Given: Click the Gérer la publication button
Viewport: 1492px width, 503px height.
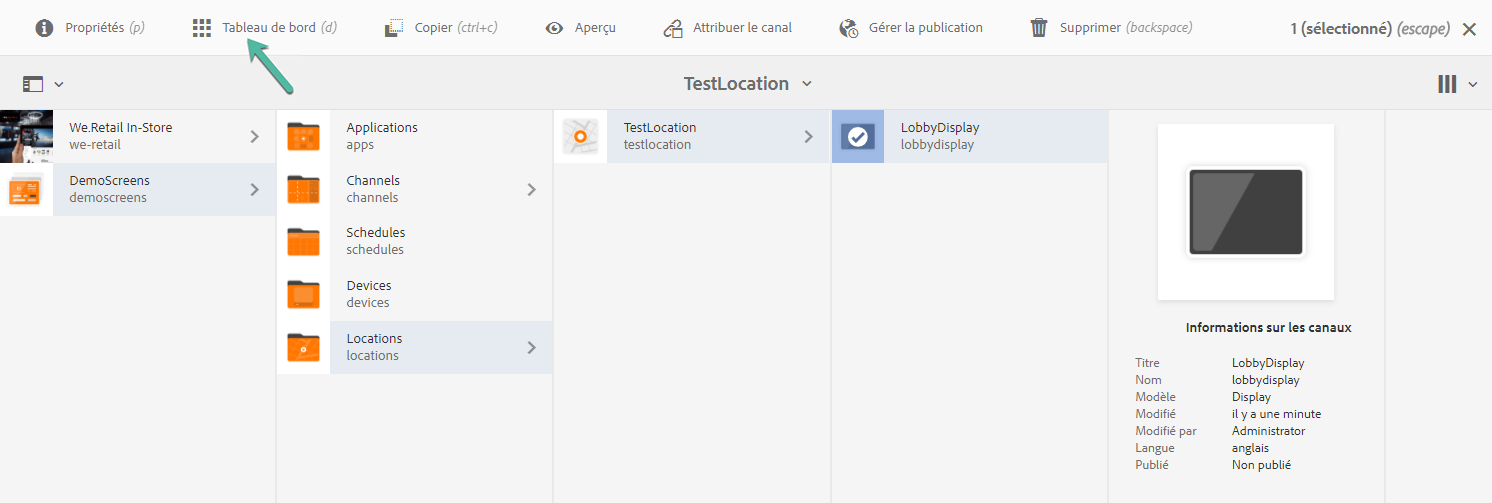Looking at the screenshot, I should (924, 28).
